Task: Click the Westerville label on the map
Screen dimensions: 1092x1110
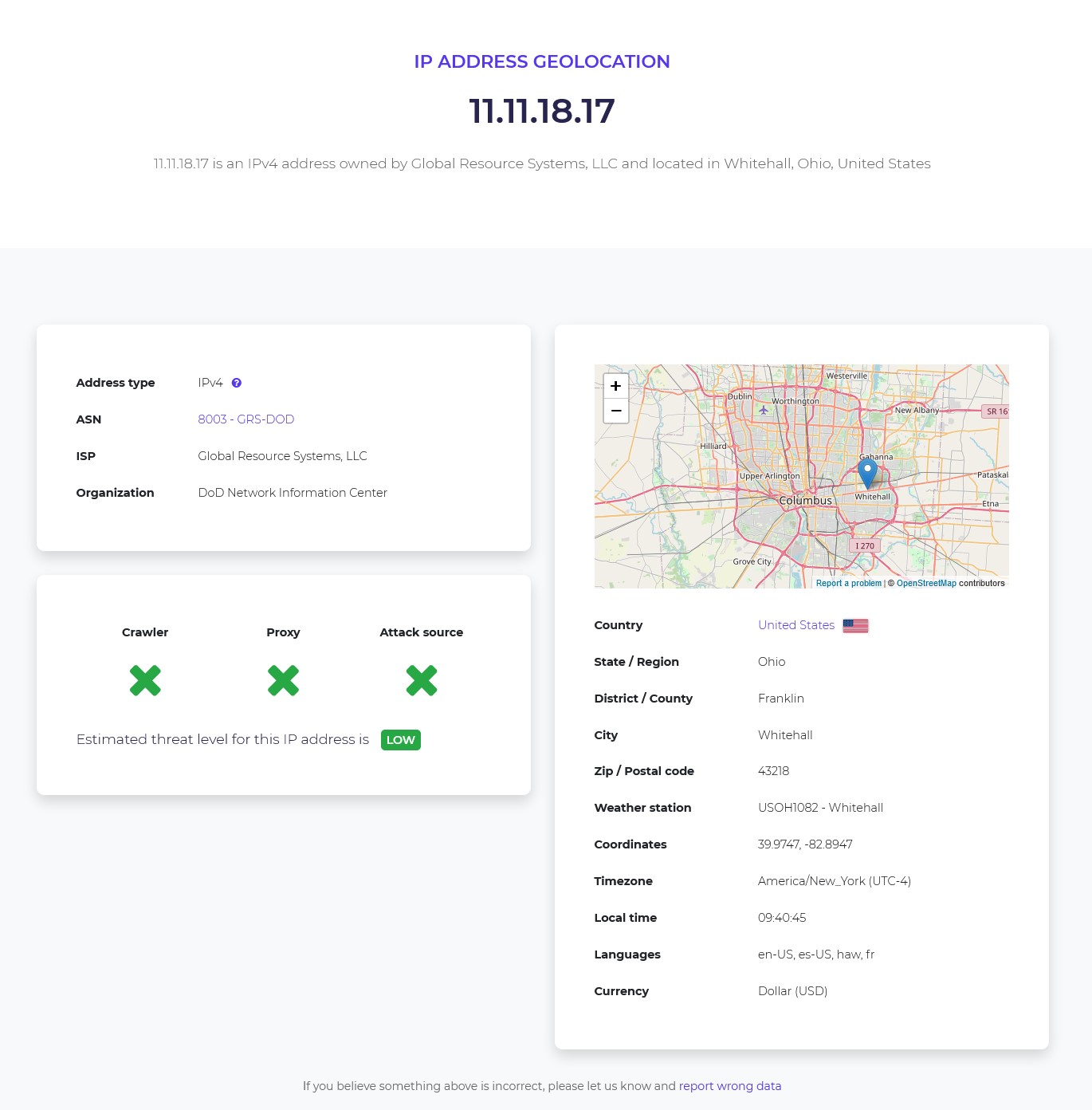Action: point(846,376)
